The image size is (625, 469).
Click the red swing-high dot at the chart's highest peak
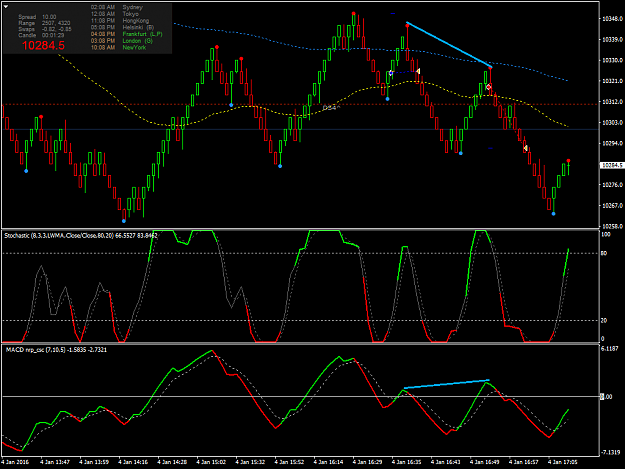[354, 14]
